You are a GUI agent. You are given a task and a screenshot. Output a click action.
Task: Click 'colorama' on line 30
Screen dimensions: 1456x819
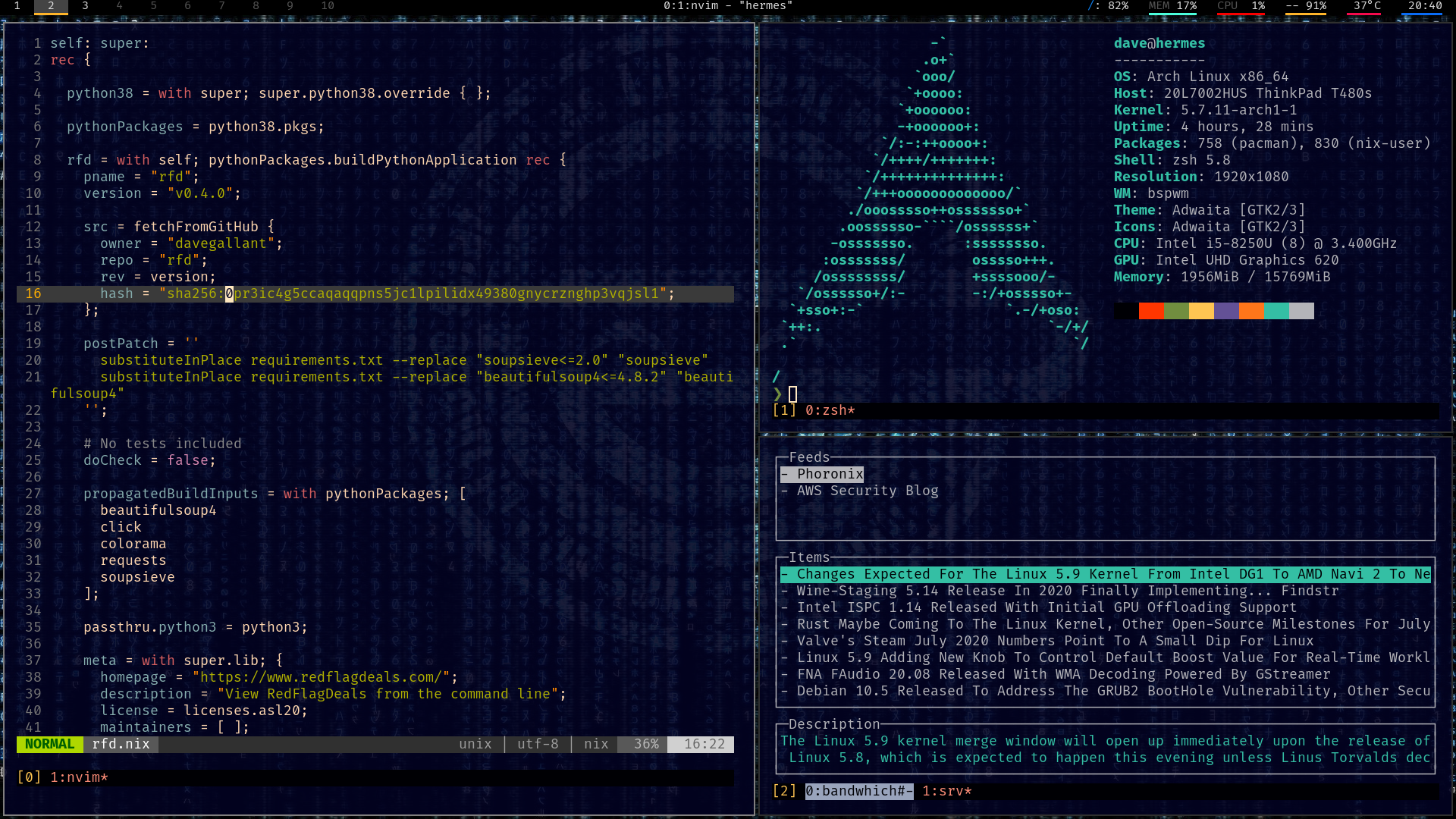click(x=133, y=544)
